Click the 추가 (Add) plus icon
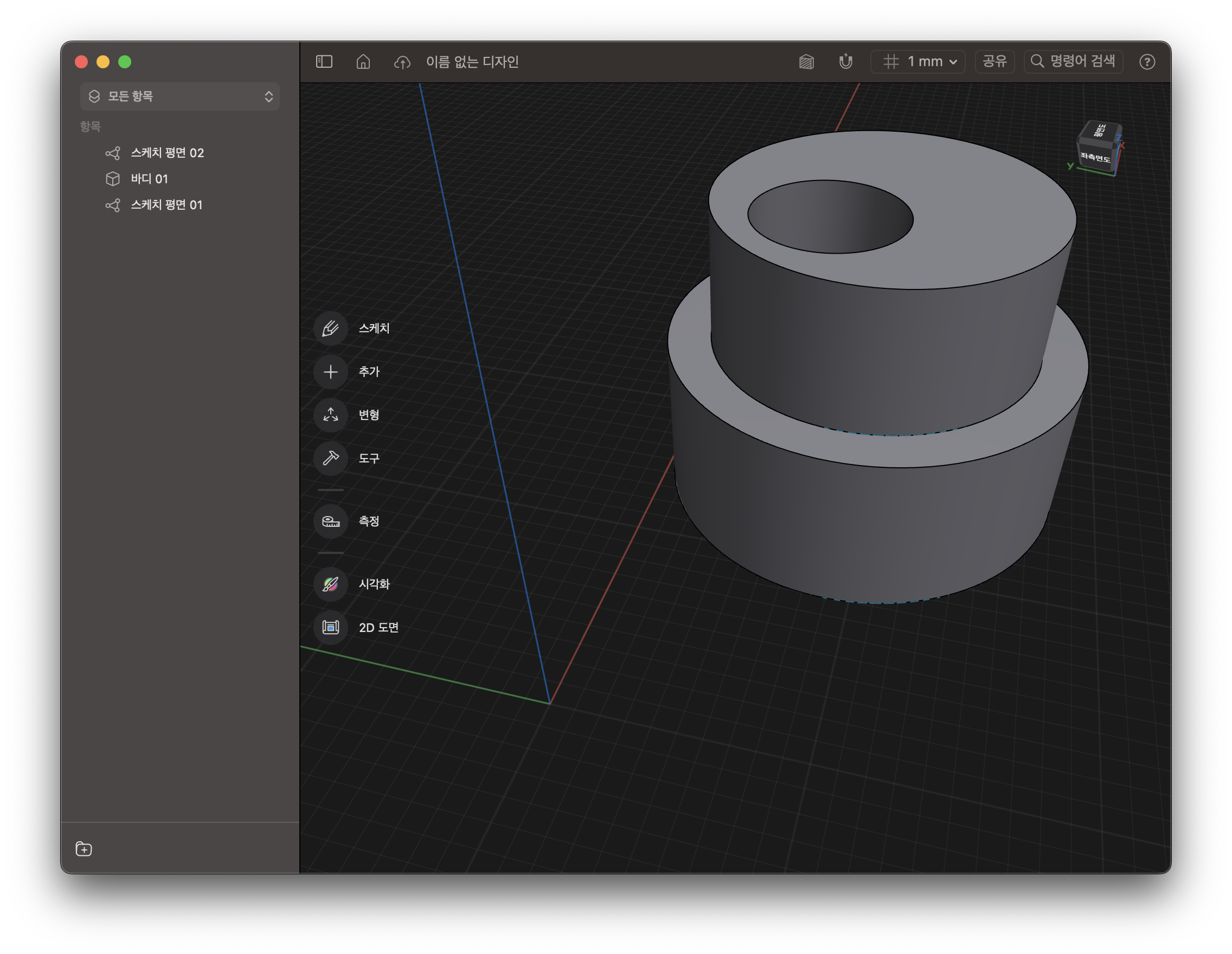Viewport: 1232px width, 954px height. pyautogui.click(x=331, y=371)
